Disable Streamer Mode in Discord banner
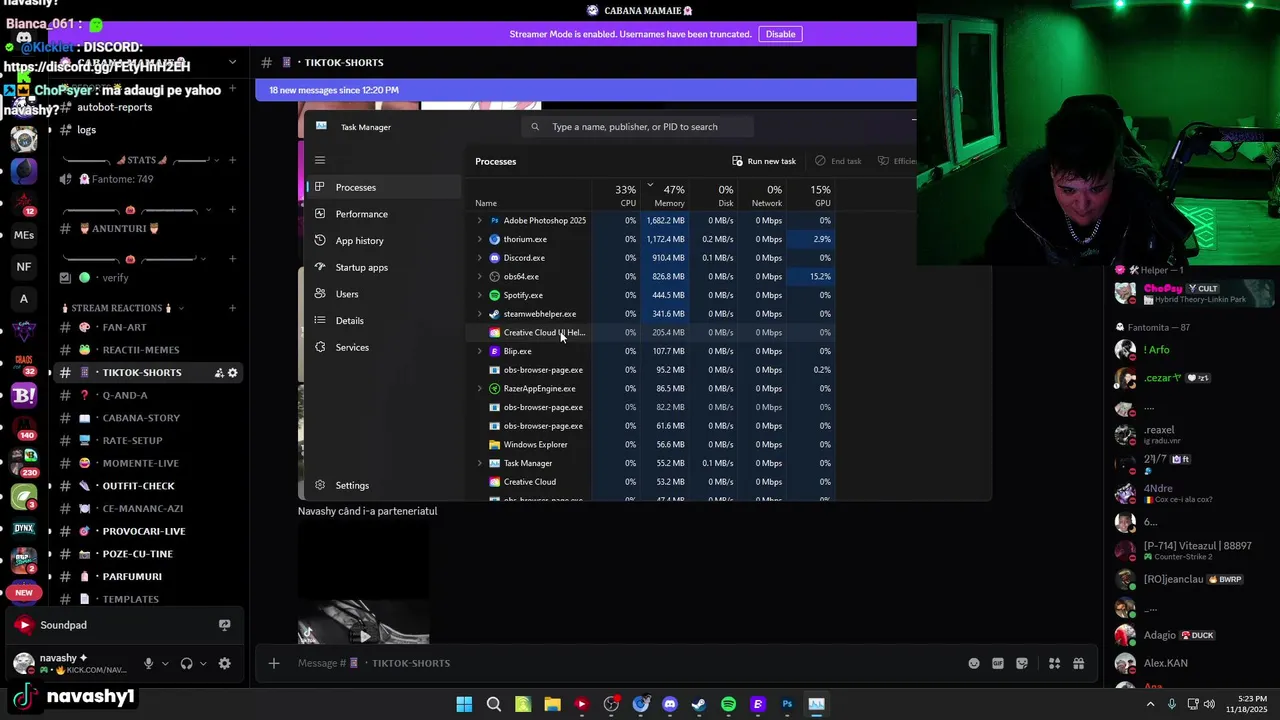The width and height of the screenshot is (1280, 720). (780, 34)
